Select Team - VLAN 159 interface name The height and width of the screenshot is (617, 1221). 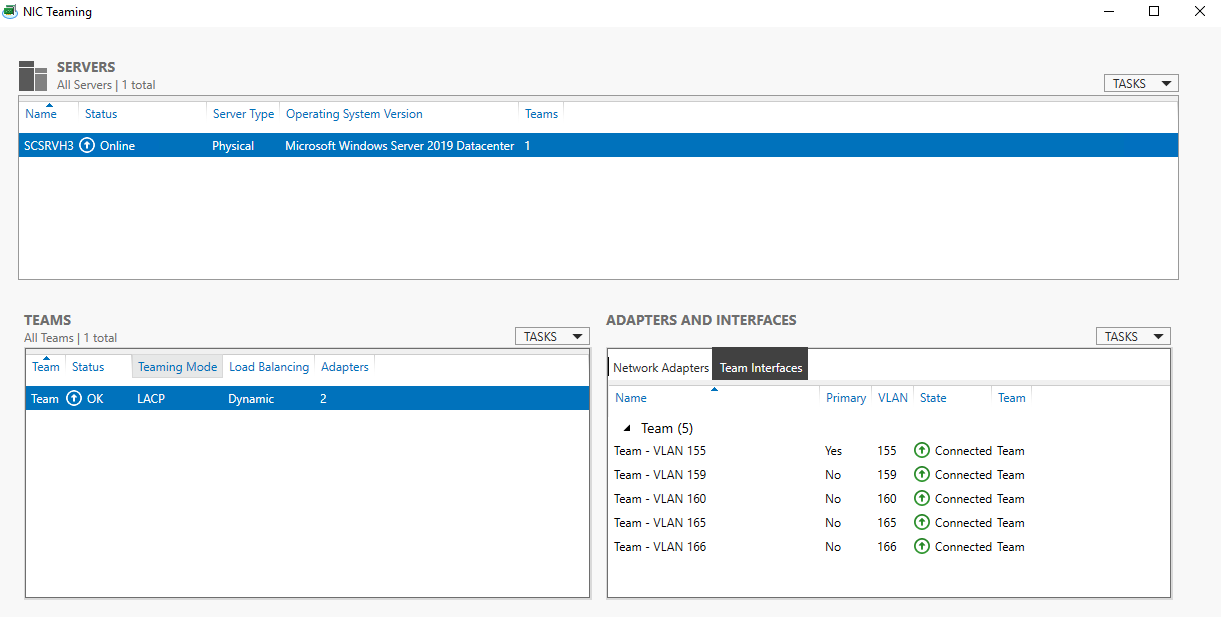point(660,475)
